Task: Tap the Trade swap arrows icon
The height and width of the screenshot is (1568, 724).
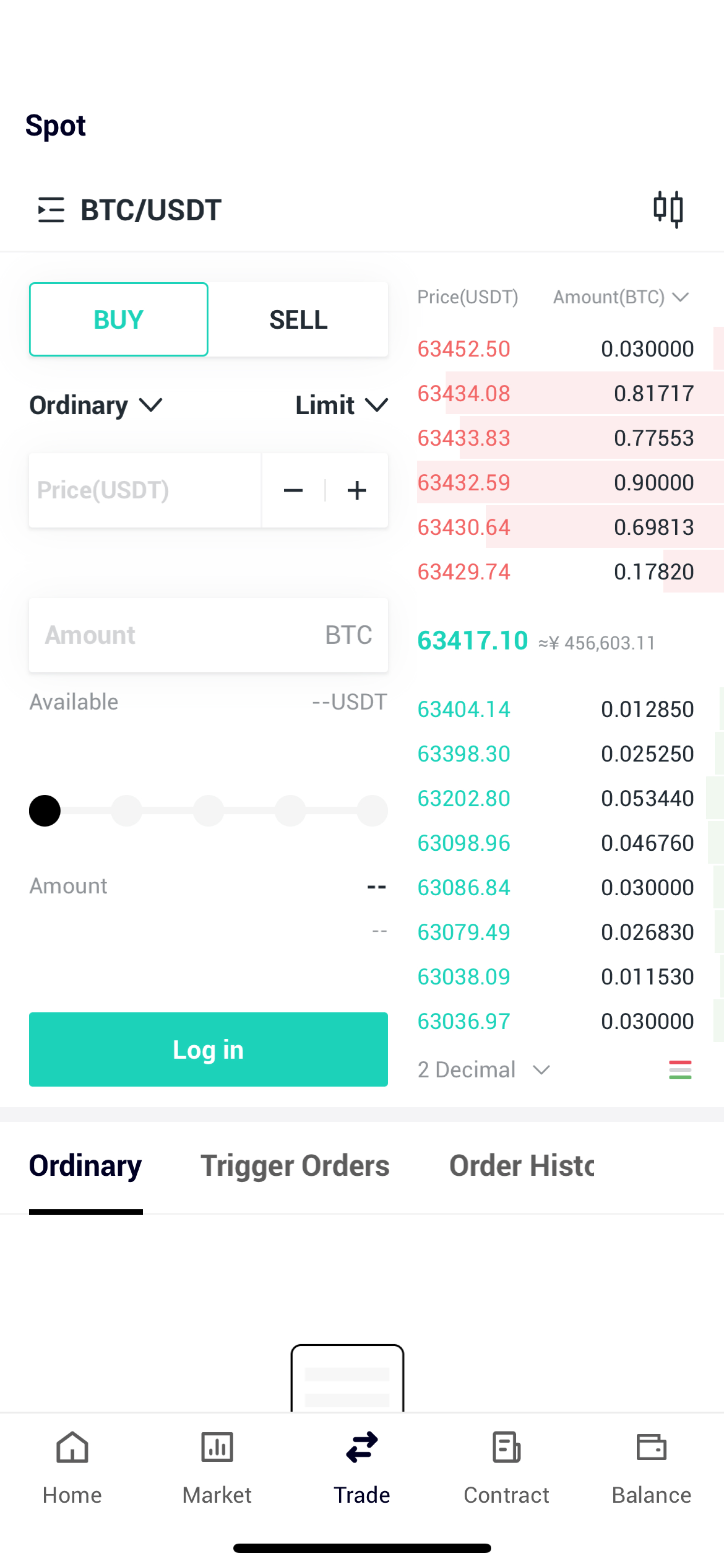Action: point(362,1447)
